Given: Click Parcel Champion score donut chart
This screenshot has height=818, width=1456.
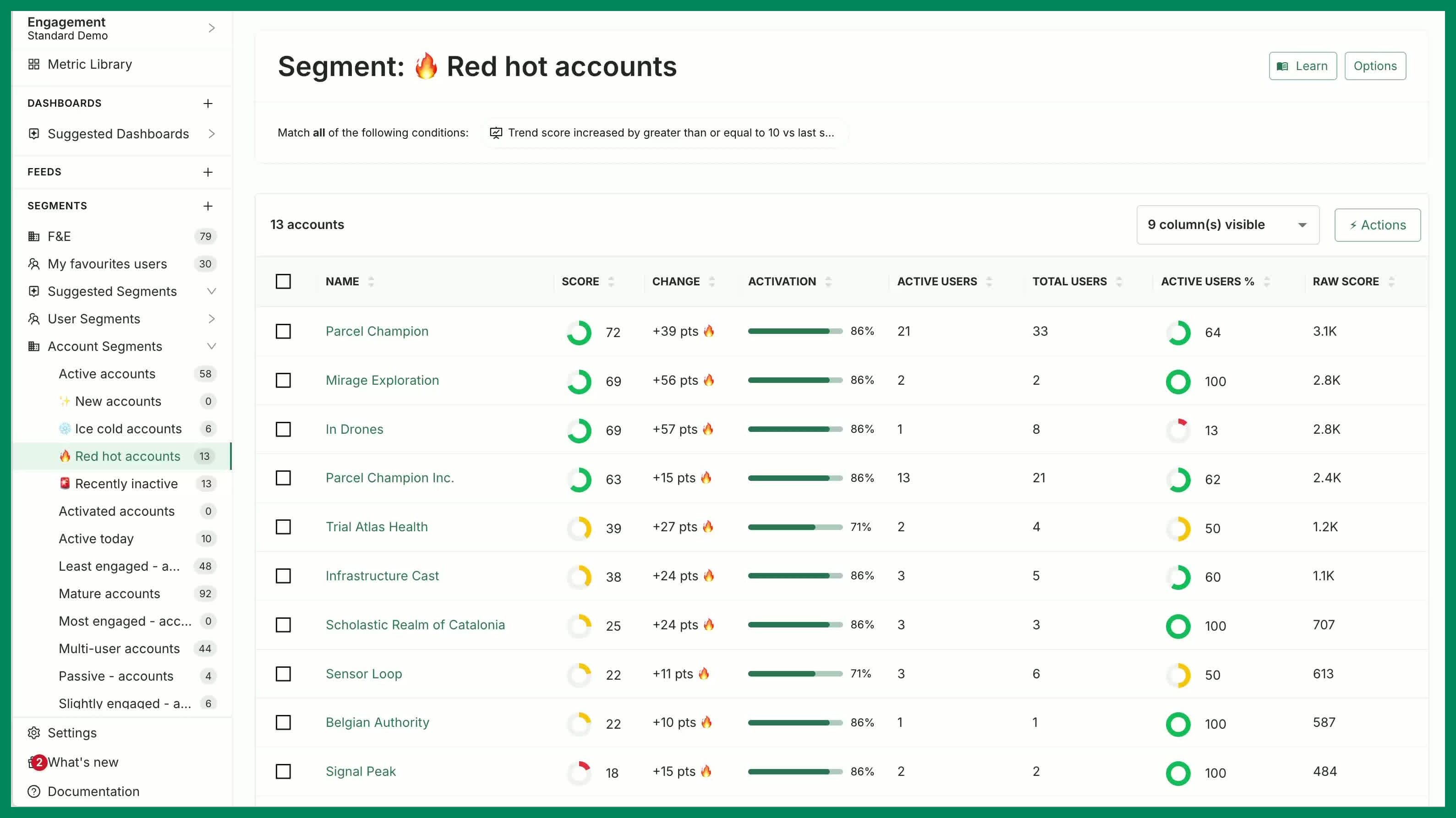Looking at the screenshot, I should [x=580, y=333].
